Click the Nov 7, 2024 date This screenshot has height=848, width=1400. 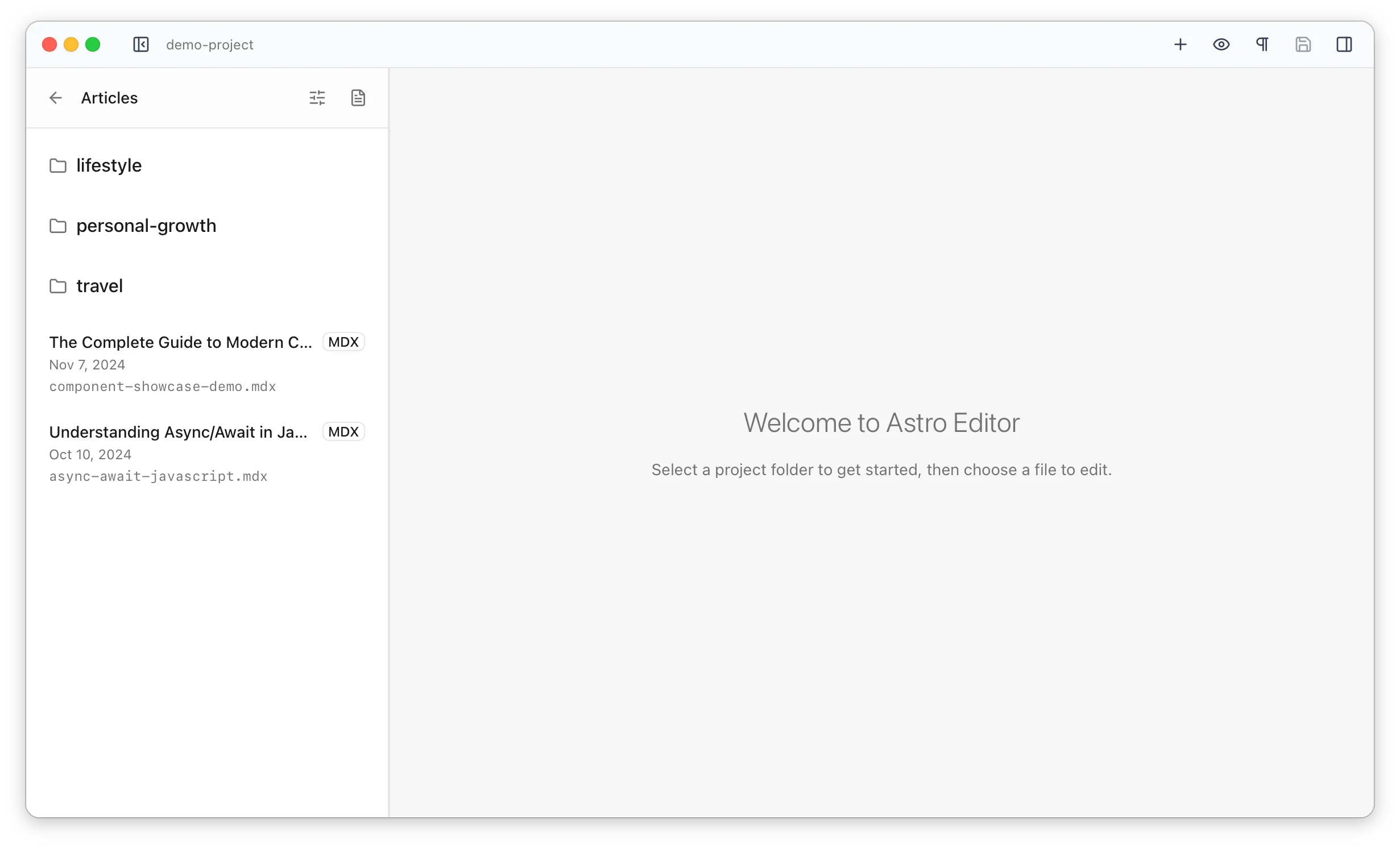point(87,365)
